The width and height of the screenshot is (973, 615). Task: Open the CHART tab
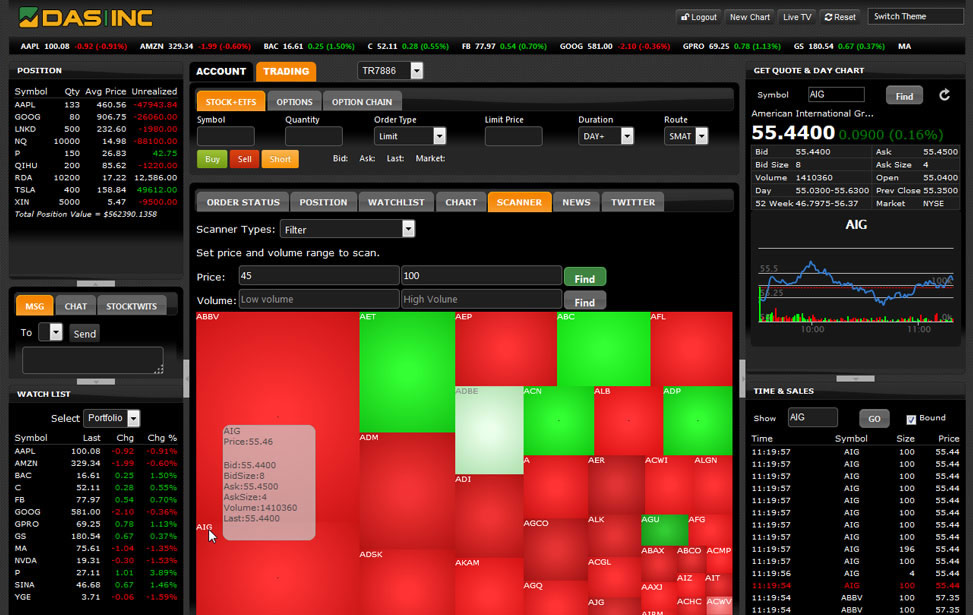461,202
